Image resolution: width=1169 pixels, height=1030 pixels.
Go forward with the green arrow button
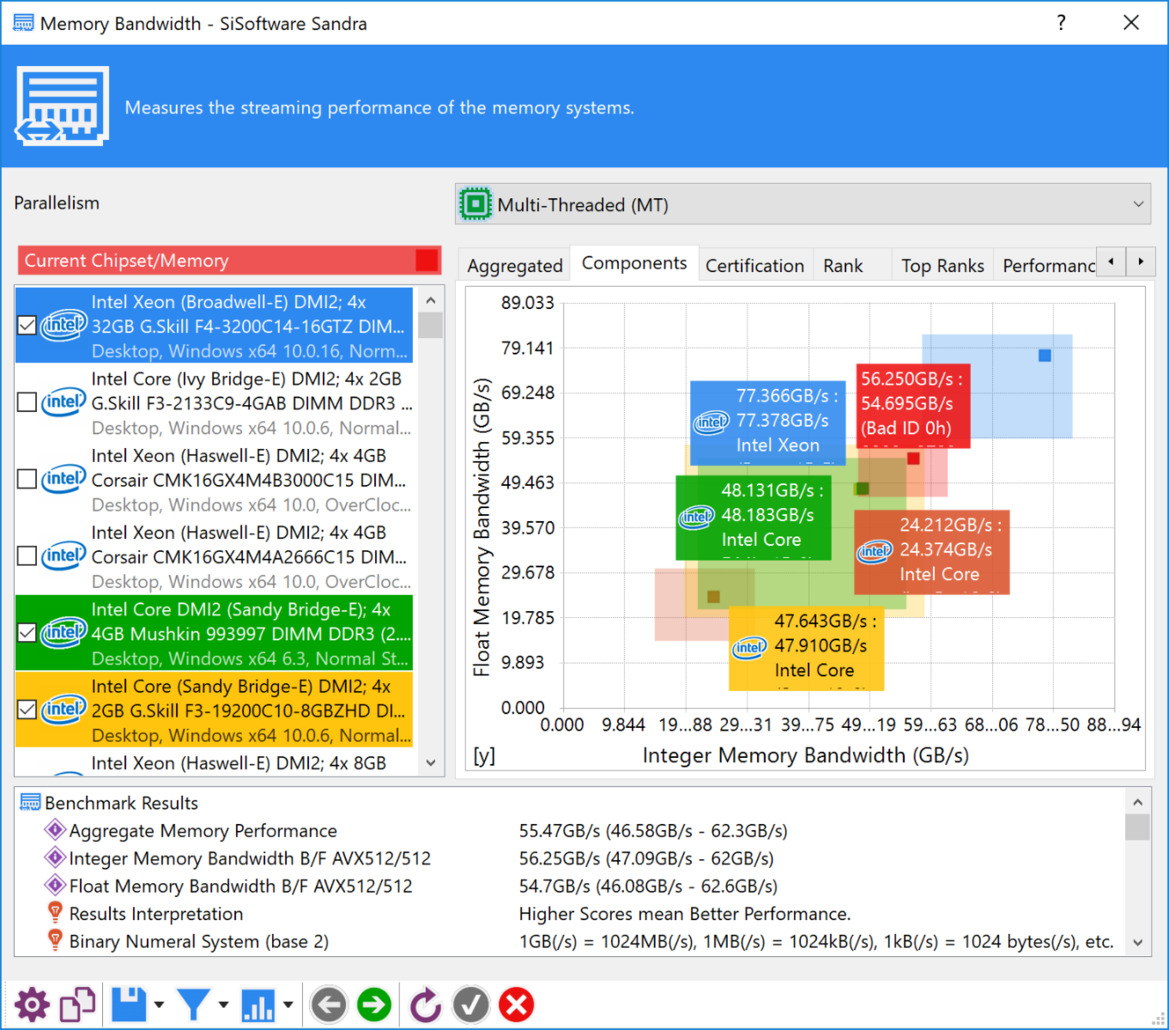click(374, 1005)
